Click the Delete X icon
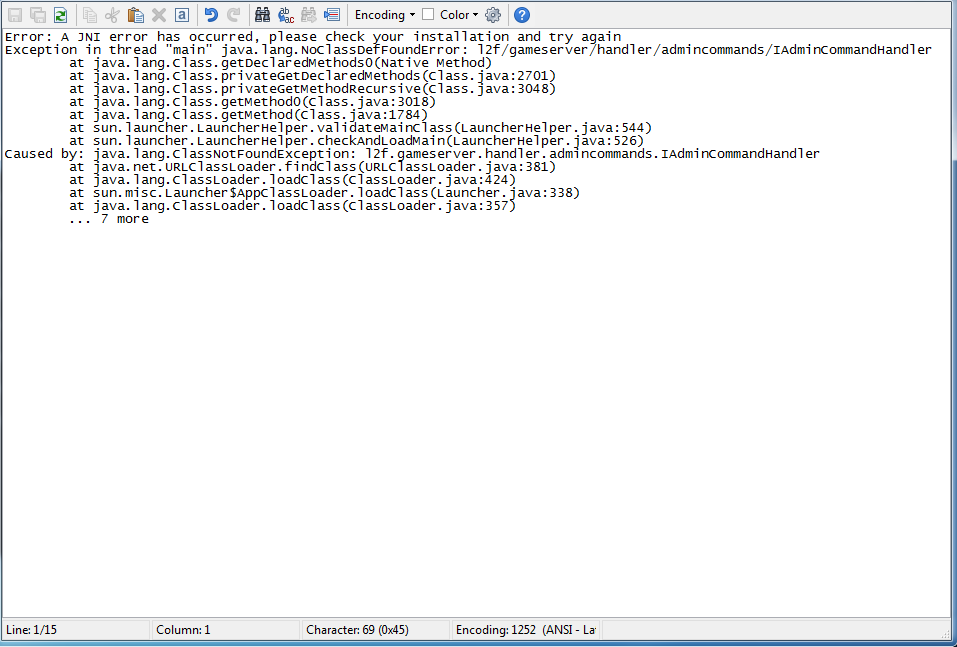Screen dimensions: 957x647 tap(159, 15)
